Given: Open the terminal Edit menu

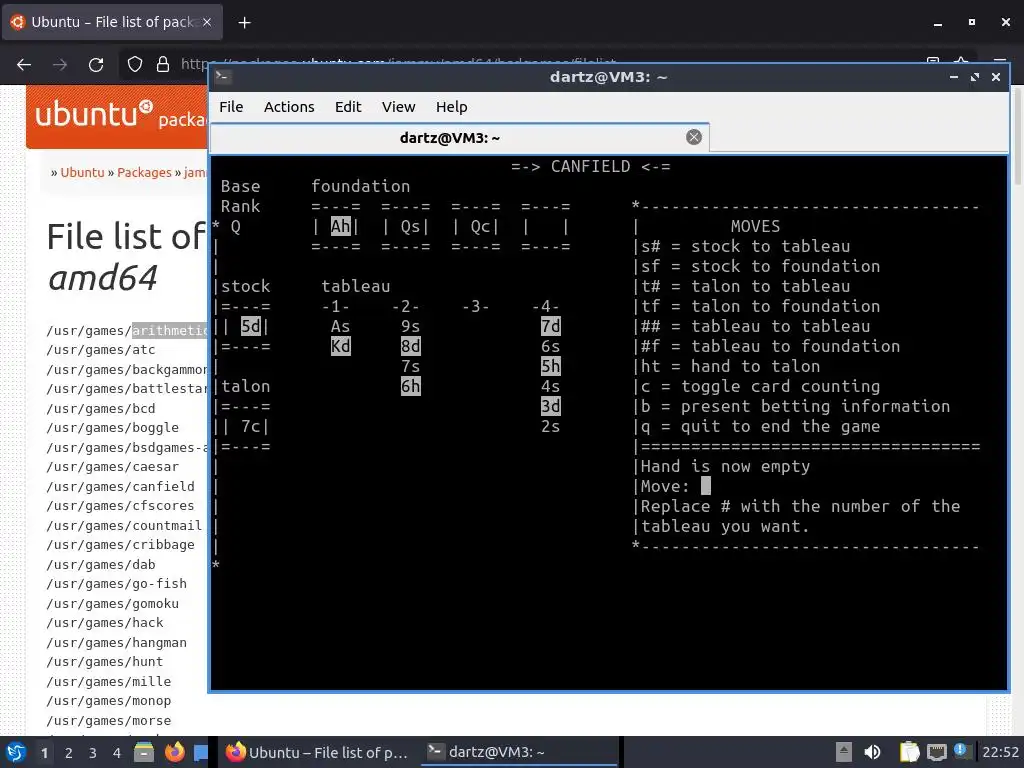Looking at the screenshot, I should click(347, 106).
